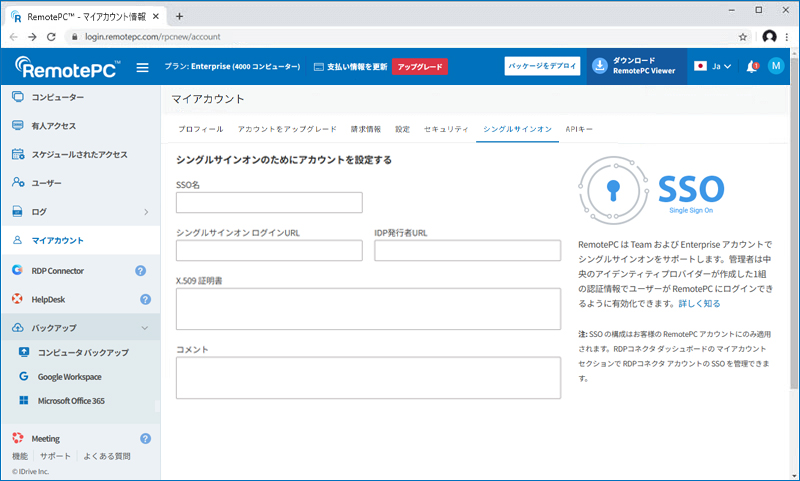The image size is (800, 481).
Task: Focus the SSO名 input field
Action: 269,202
